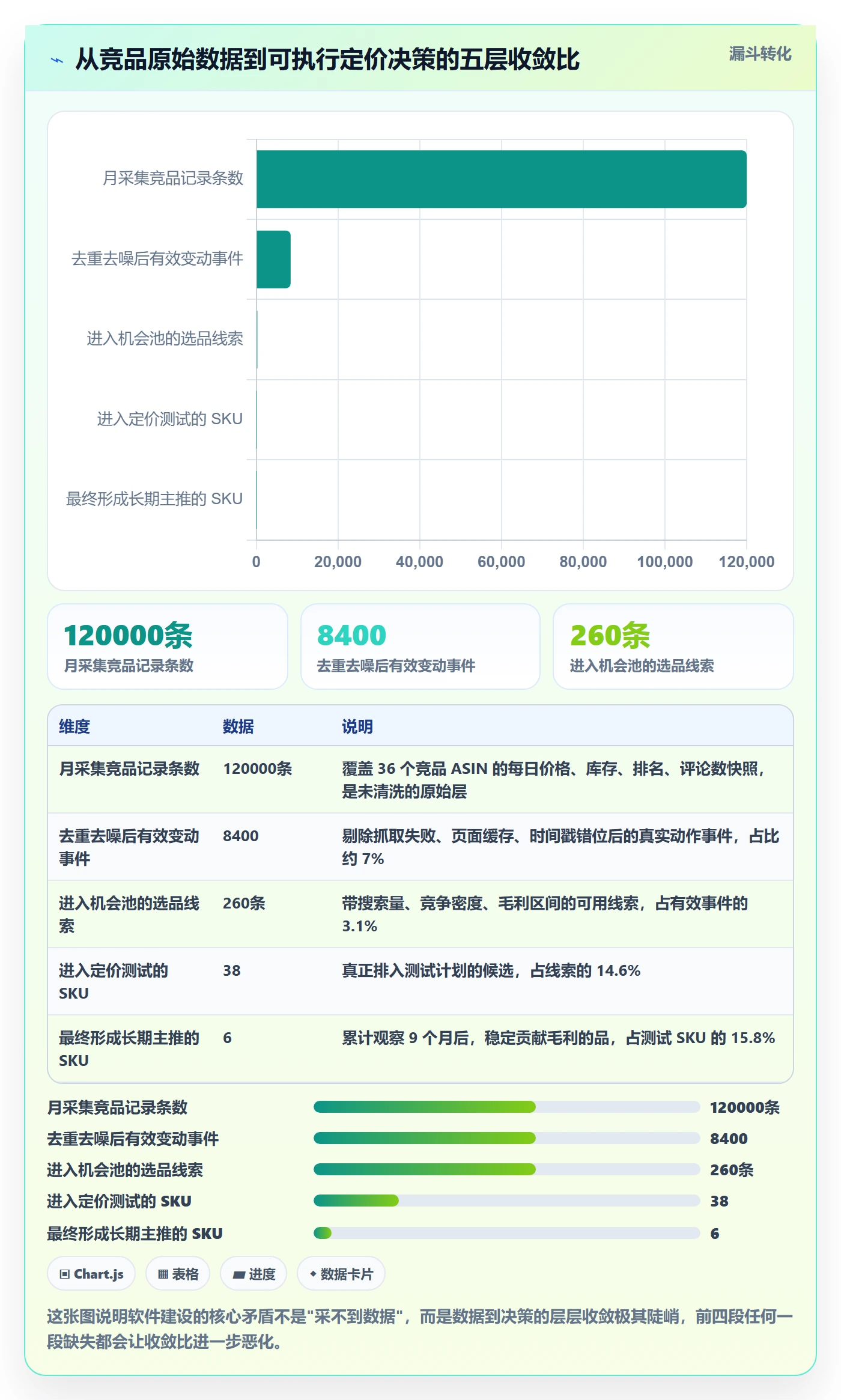Select the 6 cell in the table's 数据 column
This screenshot has height=1400, width=841.
point(227,1038)
